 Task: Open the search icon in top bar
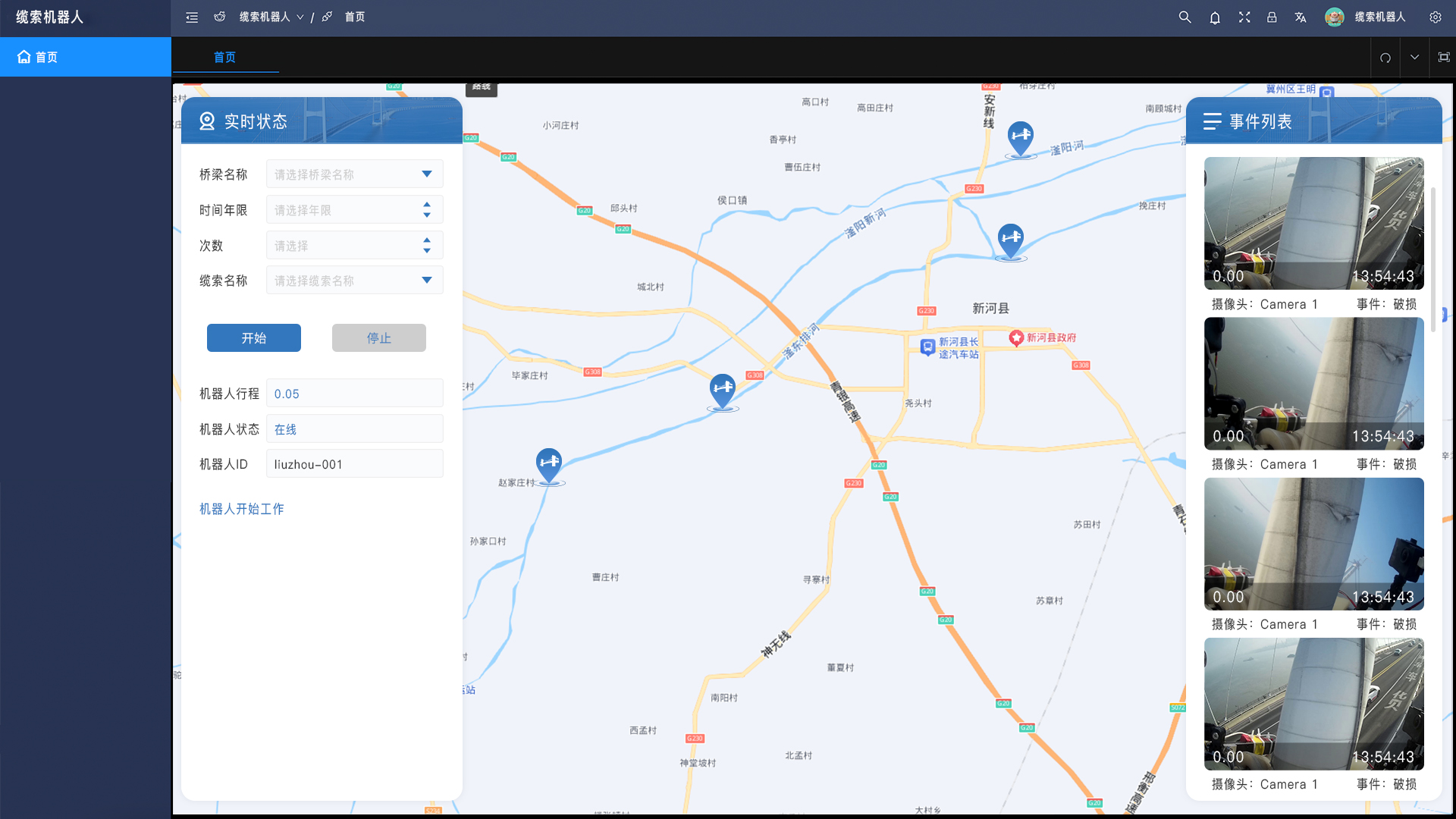pos(1185,17)
